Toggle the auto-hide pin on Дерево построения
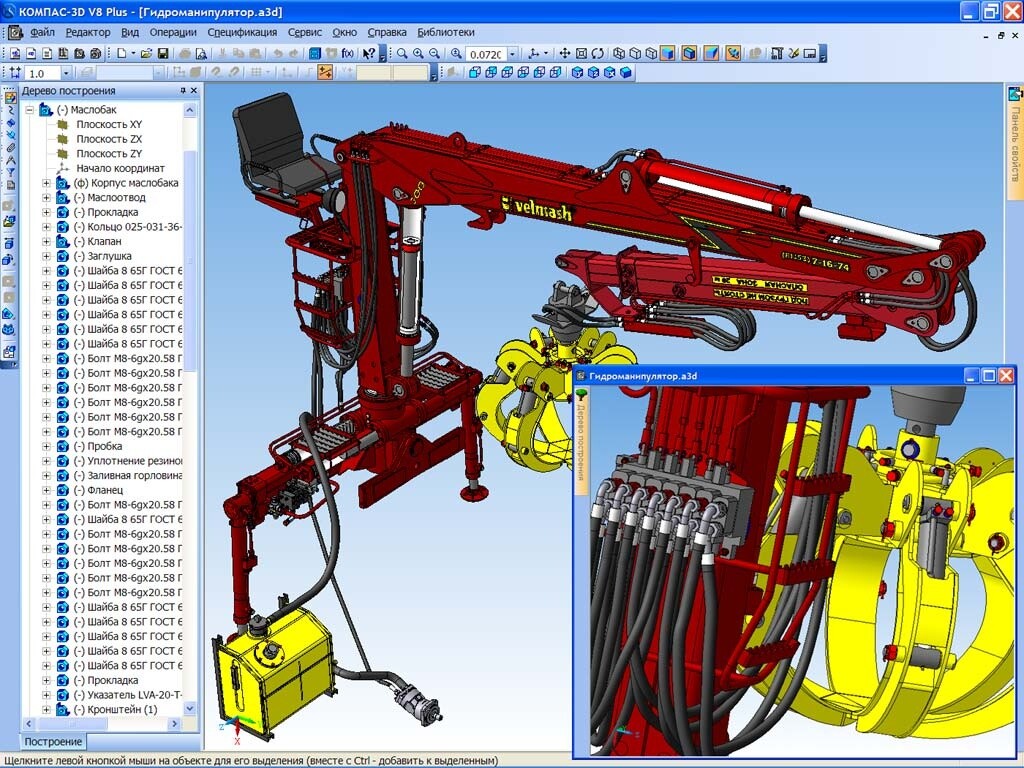This screenshot has width=1024, height=768. (183, 90)
